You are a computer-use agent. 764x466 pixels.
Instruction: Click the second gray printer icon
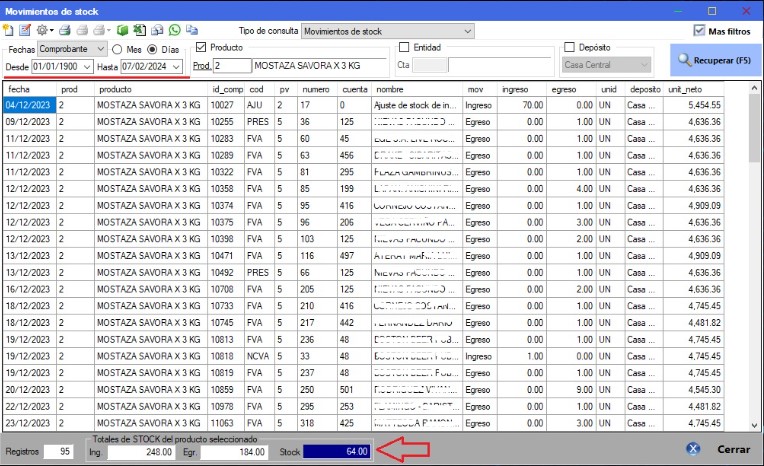pos(82,30)
